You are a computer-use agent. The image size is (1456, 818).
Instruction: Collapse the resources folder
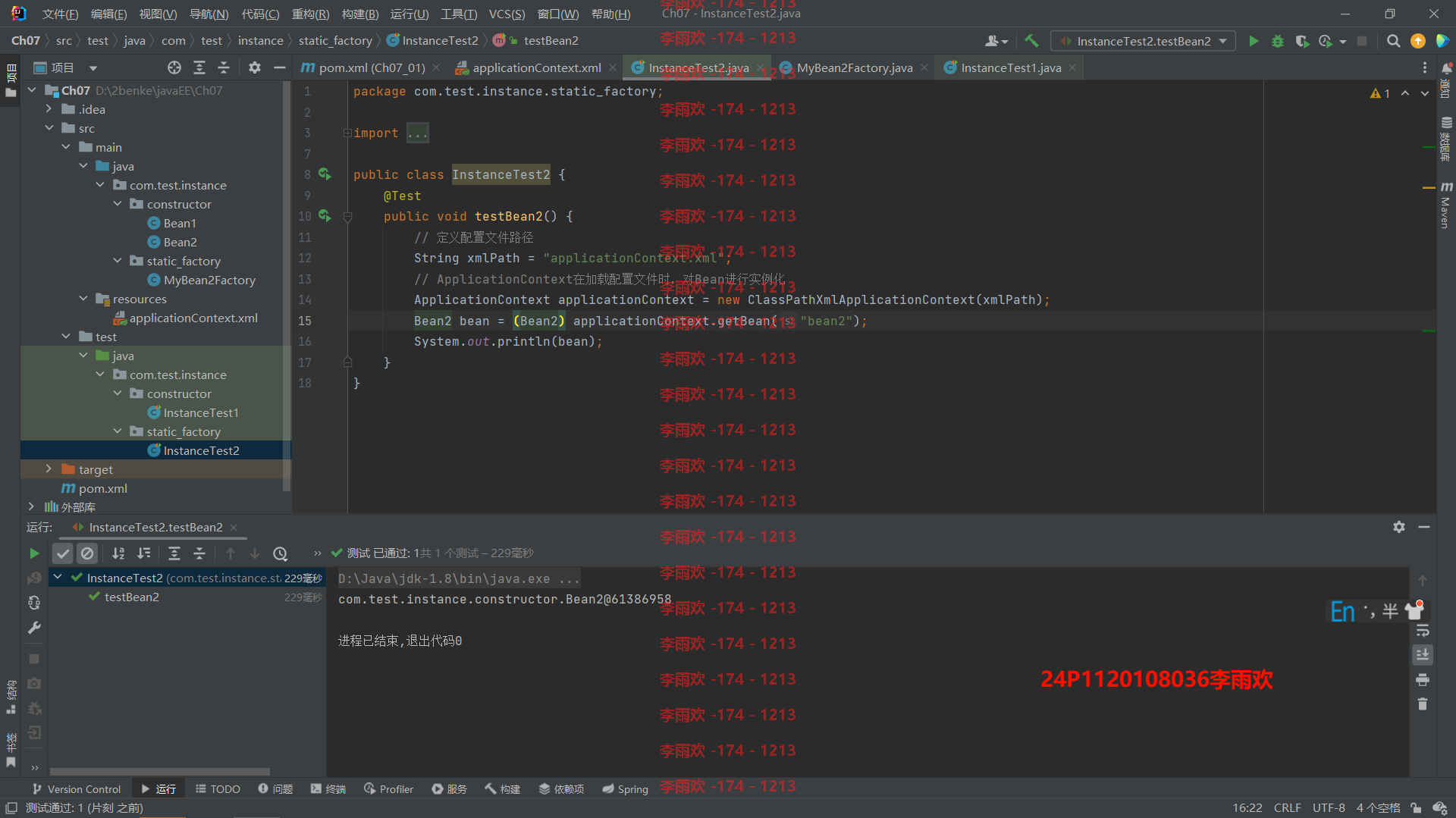click(x=83, y=299)
